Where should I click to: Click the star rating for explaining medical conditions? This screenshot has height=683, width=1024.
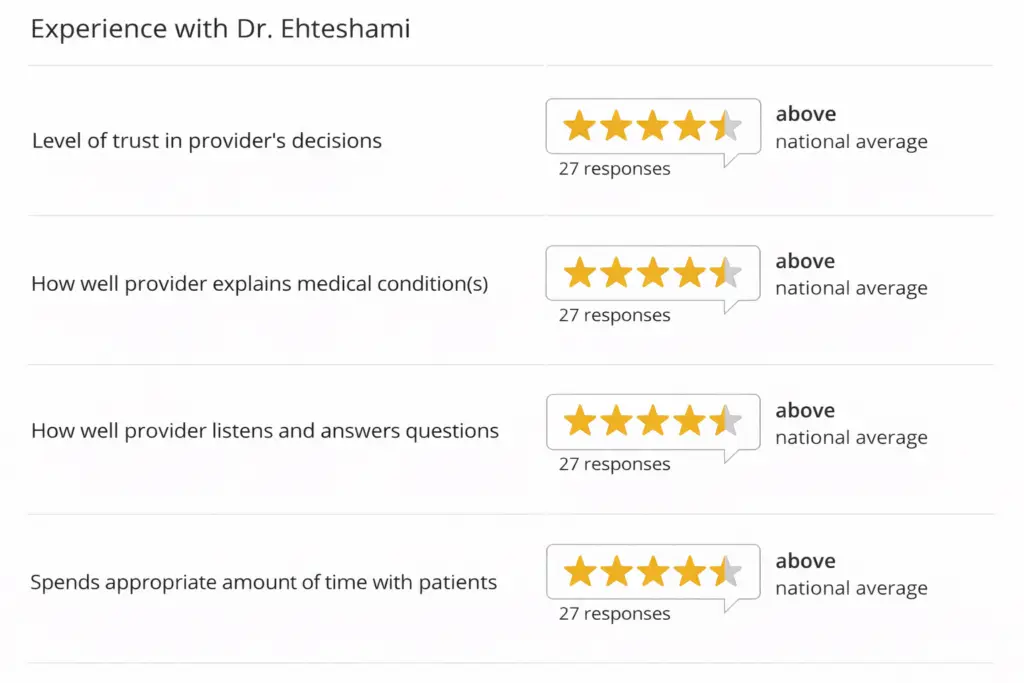coord(652,273)
